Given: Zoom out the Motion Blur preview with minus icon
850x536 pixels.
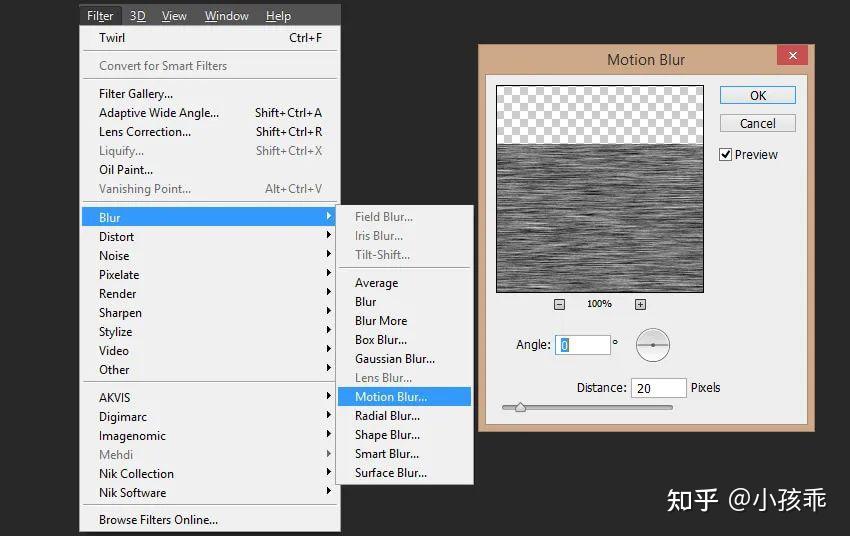Looking at the screenshot, I should point(559,305).
